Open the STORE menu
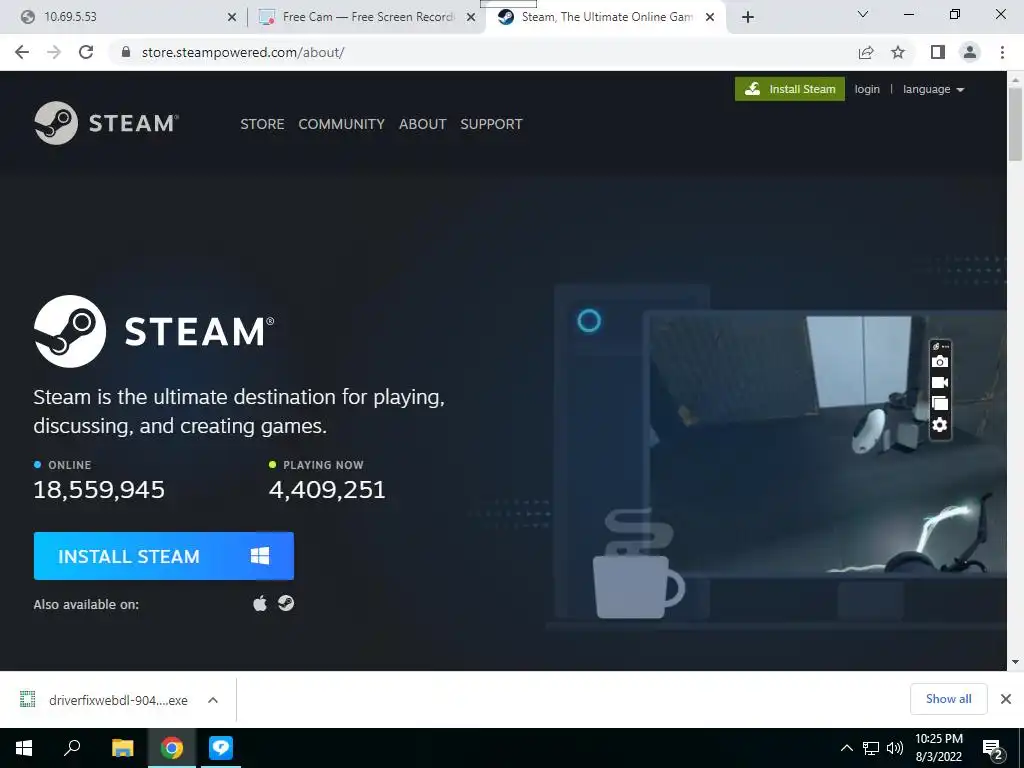The image size is (1024, 768). tap(262, 124)
